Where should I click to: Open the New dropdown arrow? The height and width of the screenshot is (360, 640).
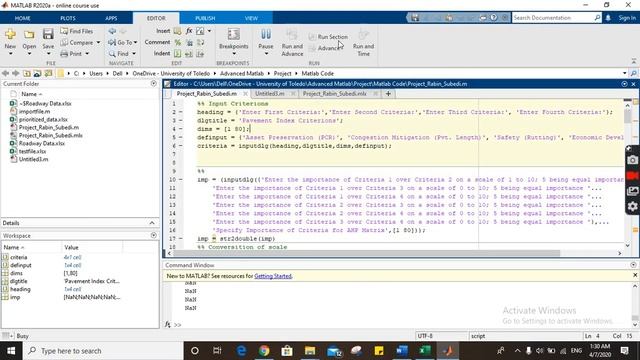[x=10, y=54]
